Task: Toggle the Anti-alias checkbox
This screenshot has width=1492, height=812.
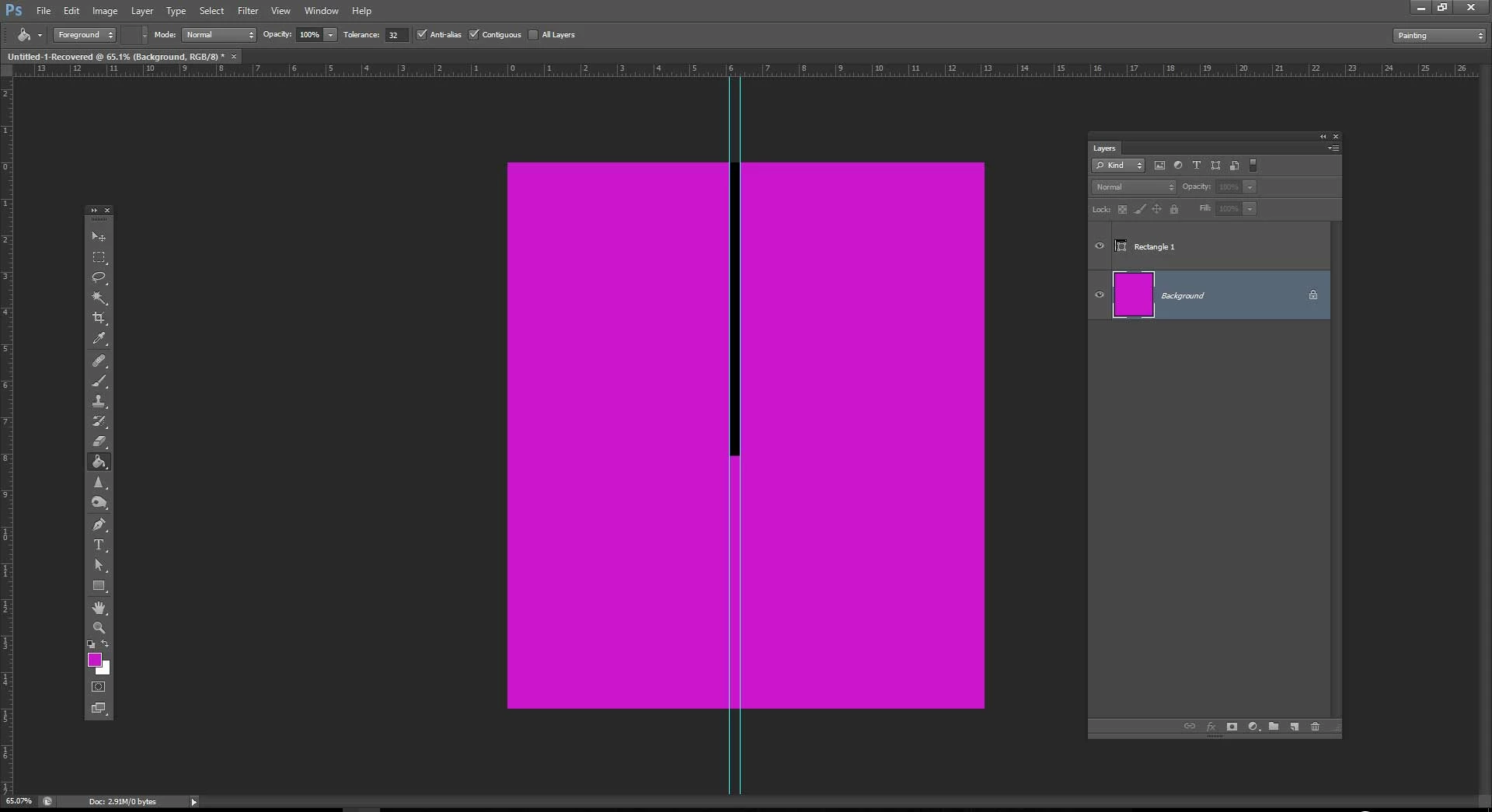Action: click(x=422, y=35)
